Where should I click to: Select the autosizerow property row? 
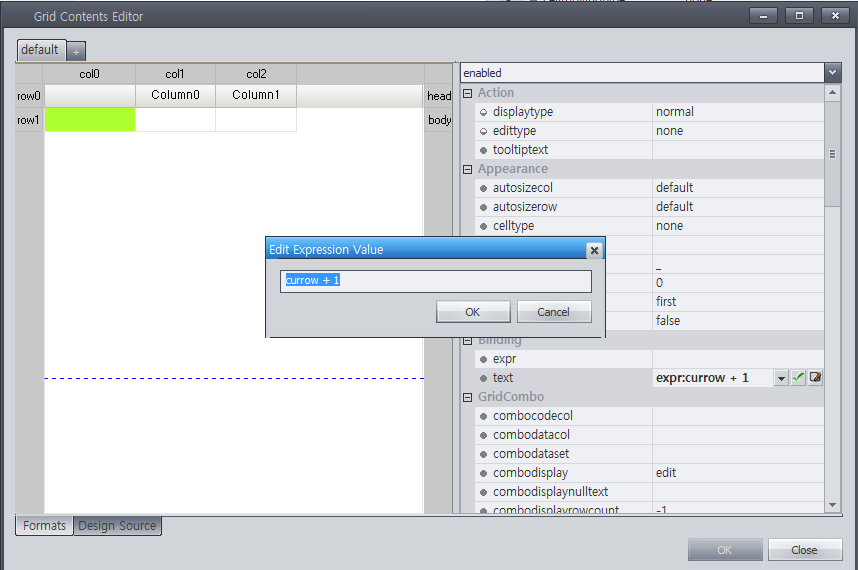coord(650,207)
